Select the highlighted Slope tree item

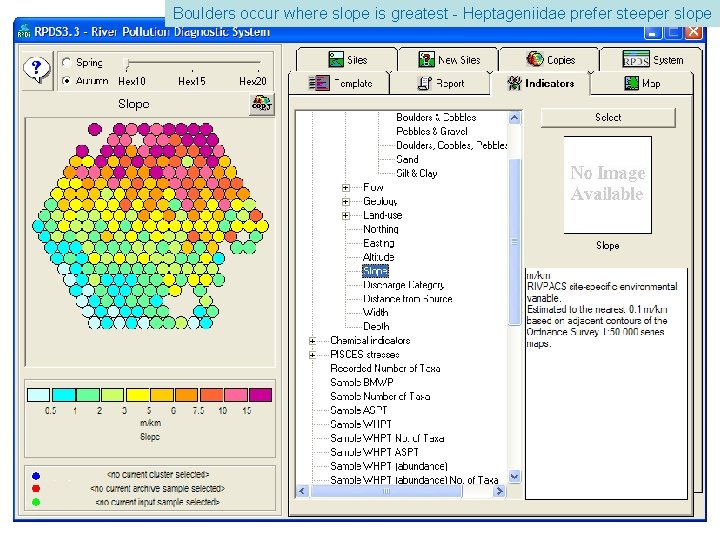[x=375, y=271]
